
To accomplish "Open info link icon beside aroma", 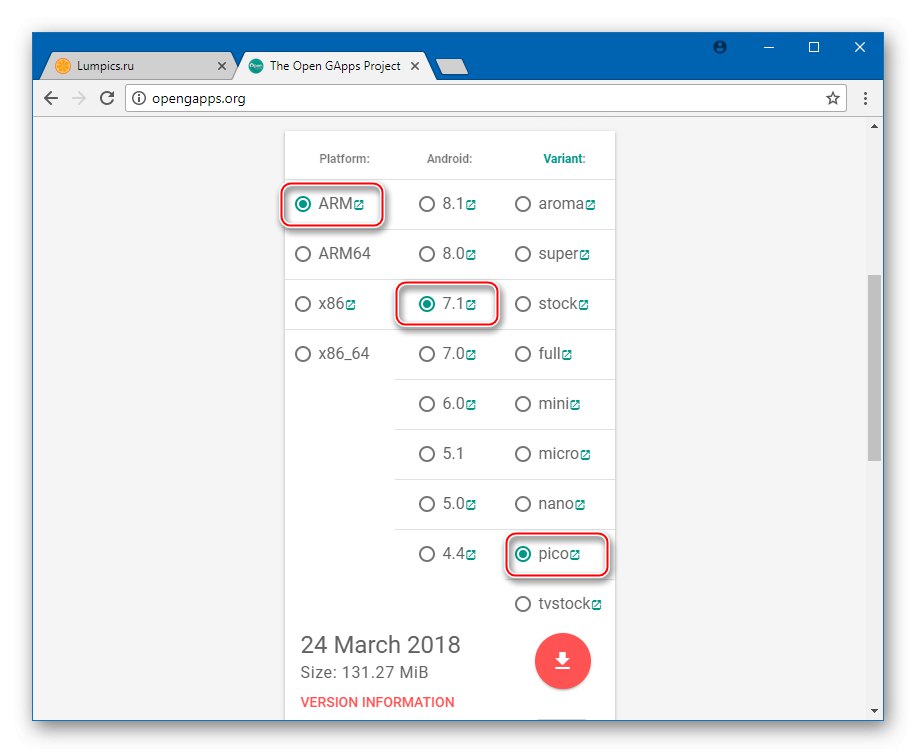I will pyautogui.click(x=591, y=205).
